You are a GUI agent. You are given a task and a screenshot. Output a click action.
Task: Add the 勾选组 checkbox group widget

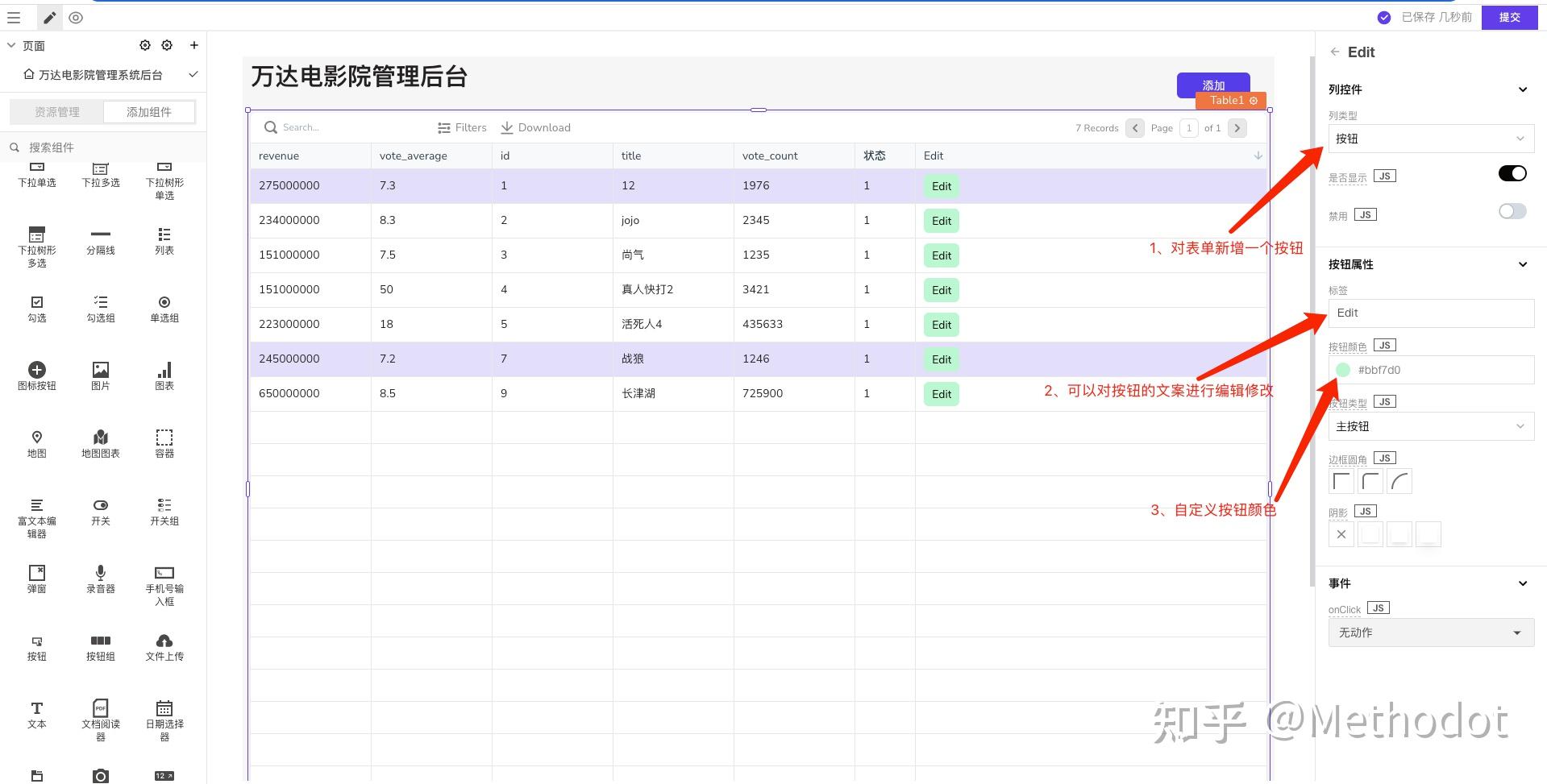point(101,309)
